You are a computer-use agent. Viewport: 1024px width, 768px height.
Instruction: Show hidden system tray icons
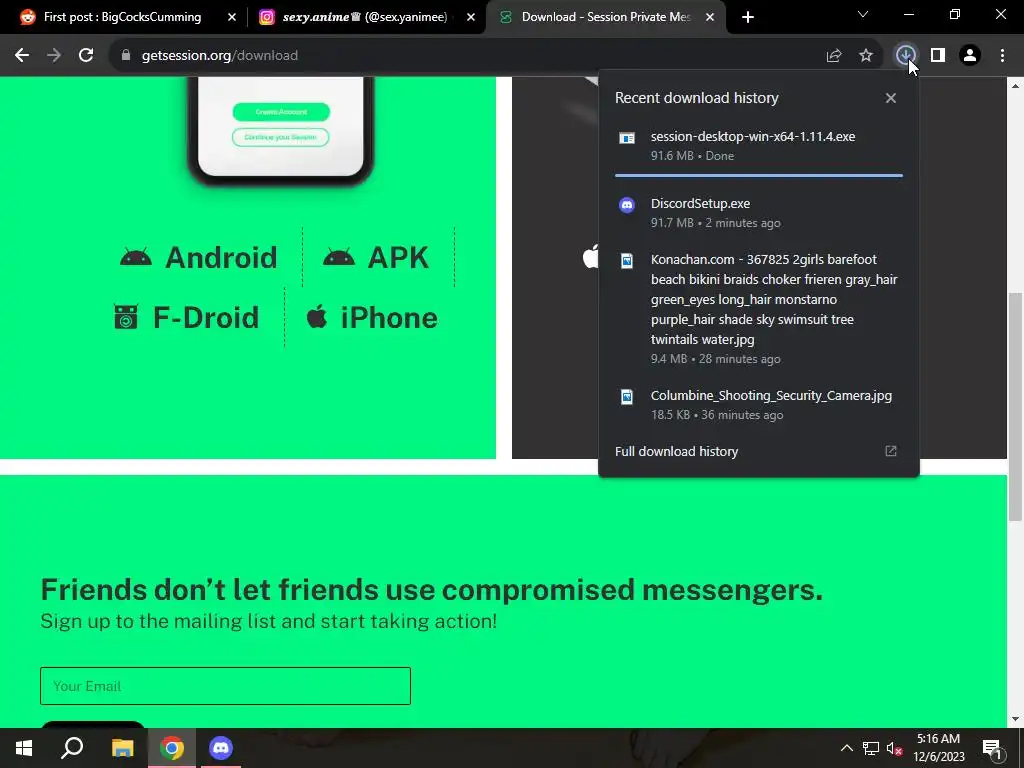tap(846, 748)
